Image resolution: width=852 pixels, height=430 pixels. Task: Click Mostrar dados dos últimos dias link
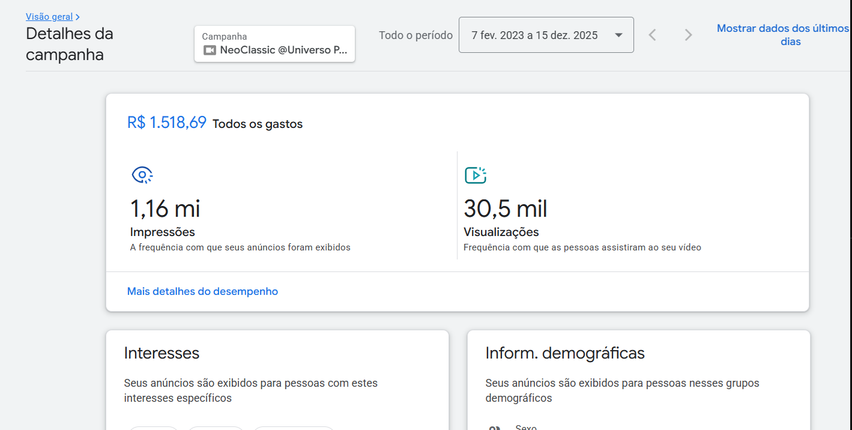783,35
